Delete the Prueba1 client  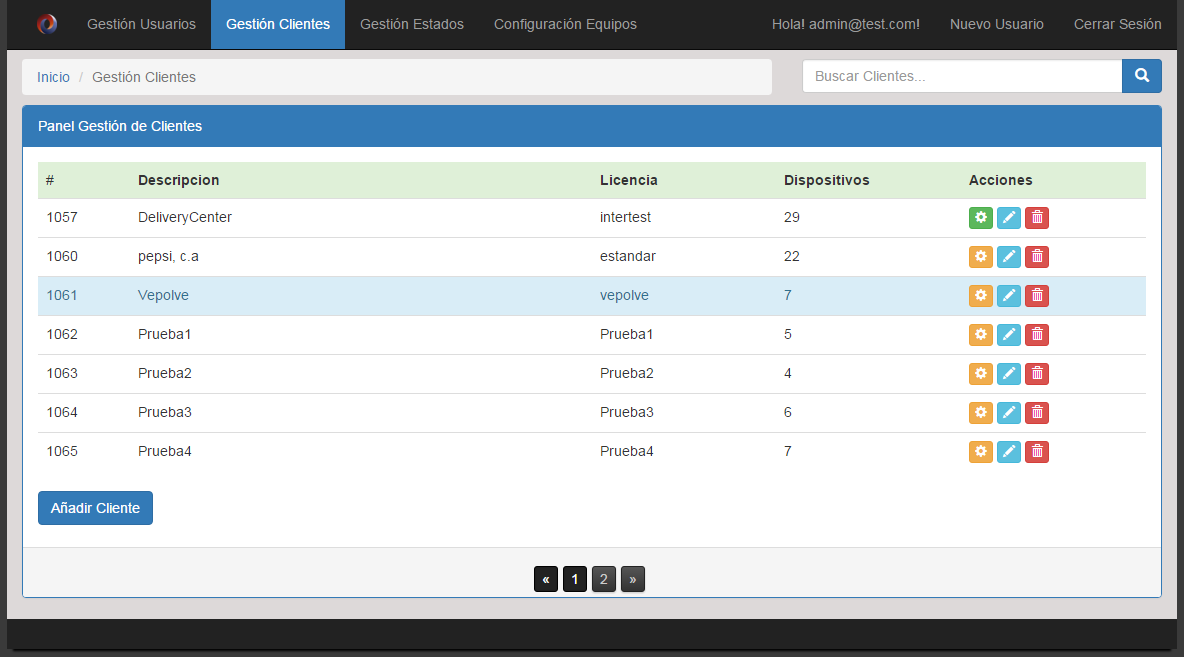[1037, 335]
